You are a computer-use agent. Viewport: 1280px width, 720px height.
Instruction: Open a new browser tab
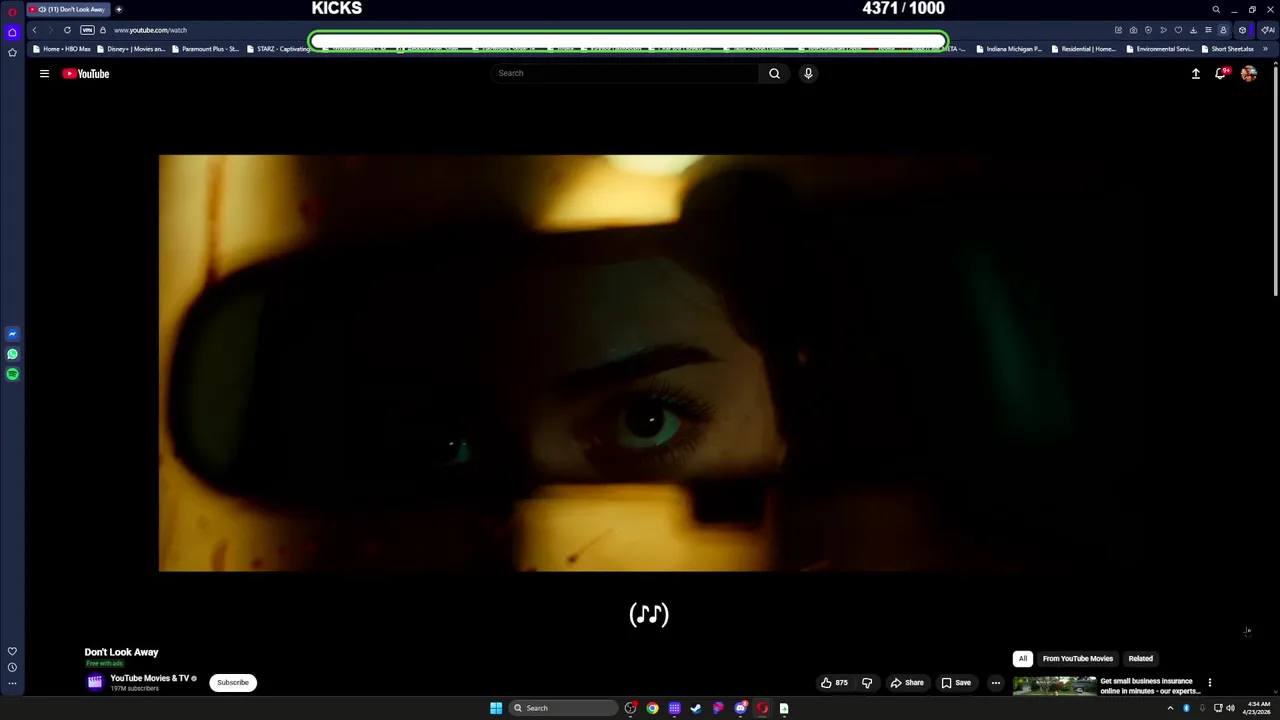click(x=118, y=9)
